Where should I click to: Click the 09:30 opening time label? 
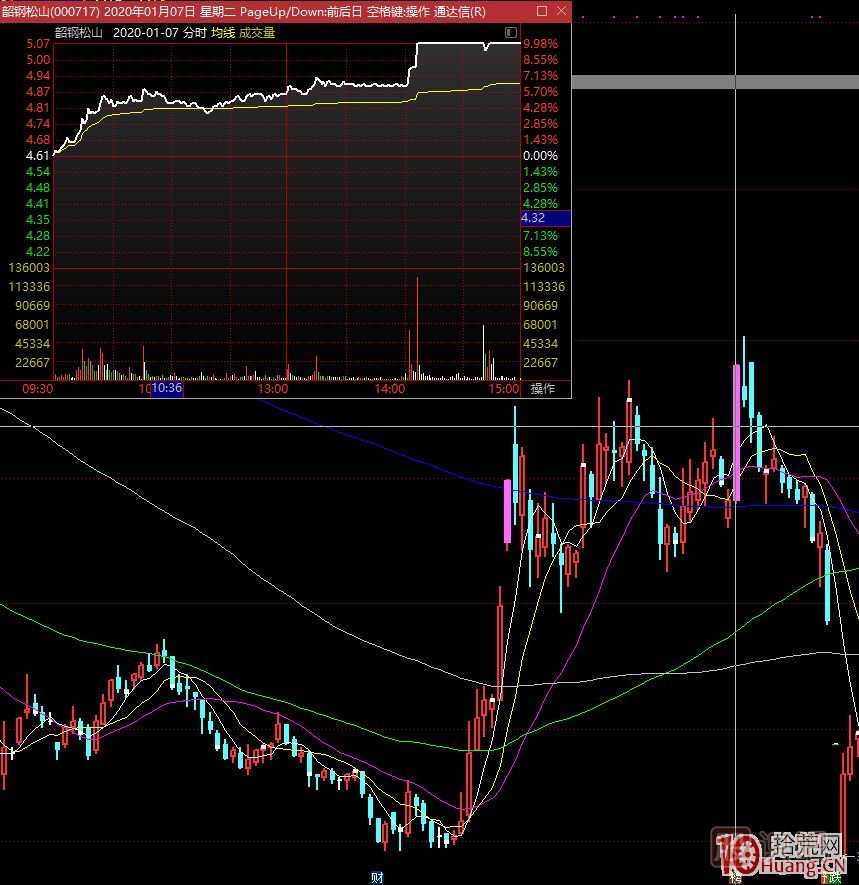click(x=37, y=389)
